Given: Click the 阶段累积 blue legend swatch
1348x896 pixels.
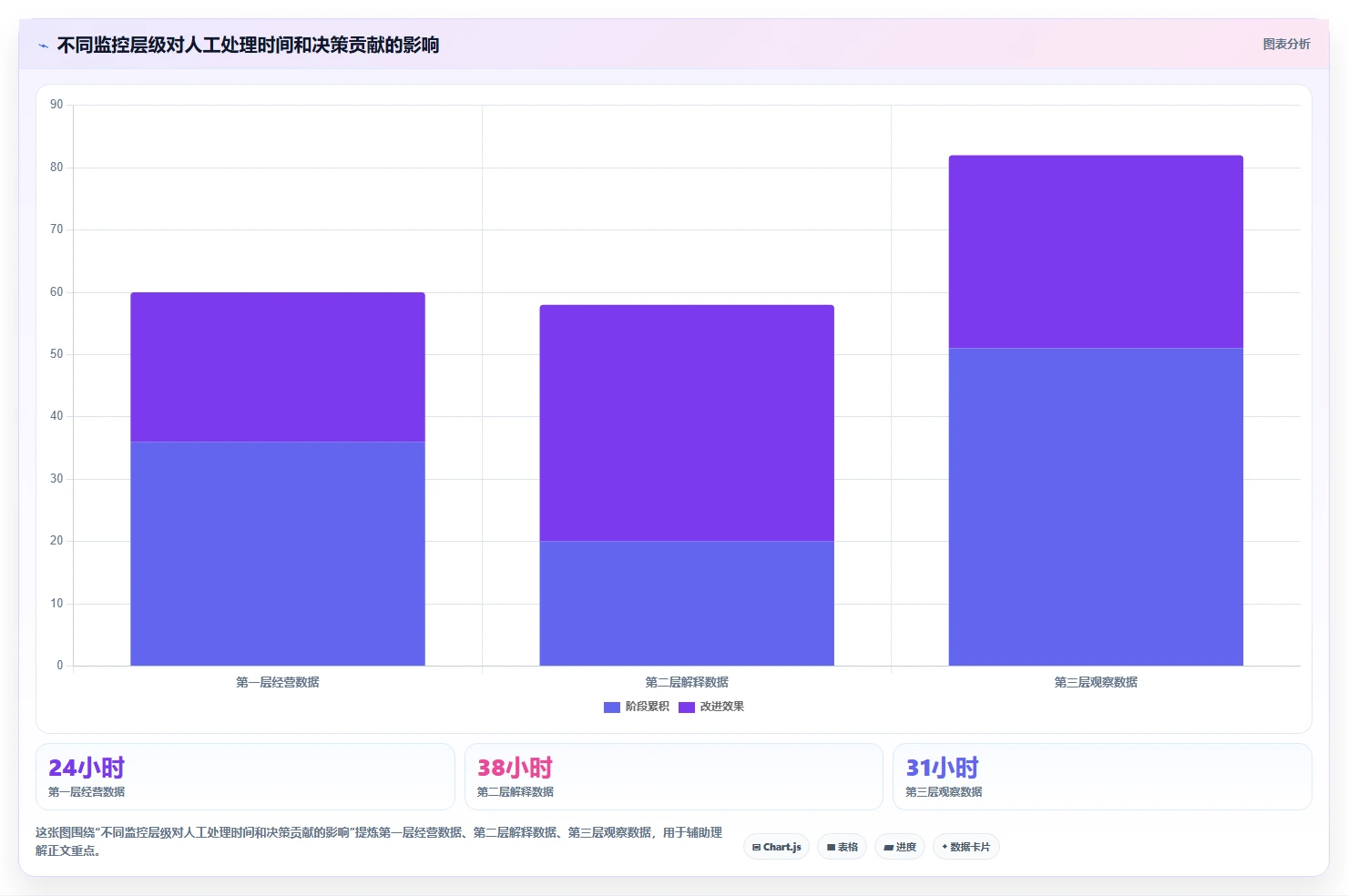Looking at the screenshot, I should [x=612, y=707].
